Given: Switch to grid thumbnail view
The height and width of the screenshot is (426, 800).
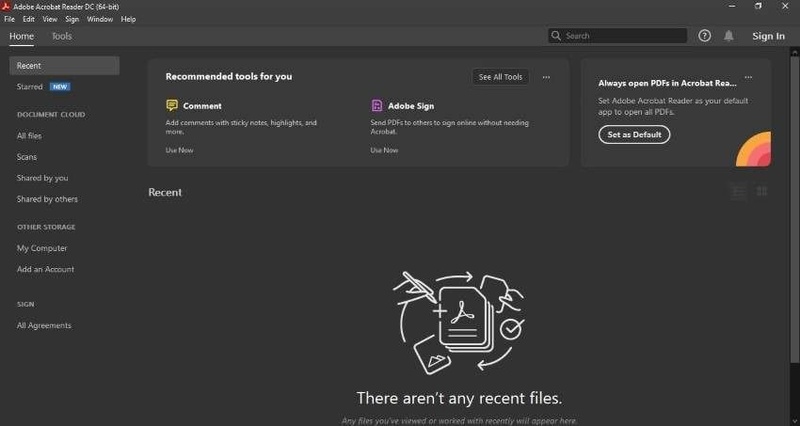Looking at the screenshot, I should pyautogui.click(x=762, y=192).
